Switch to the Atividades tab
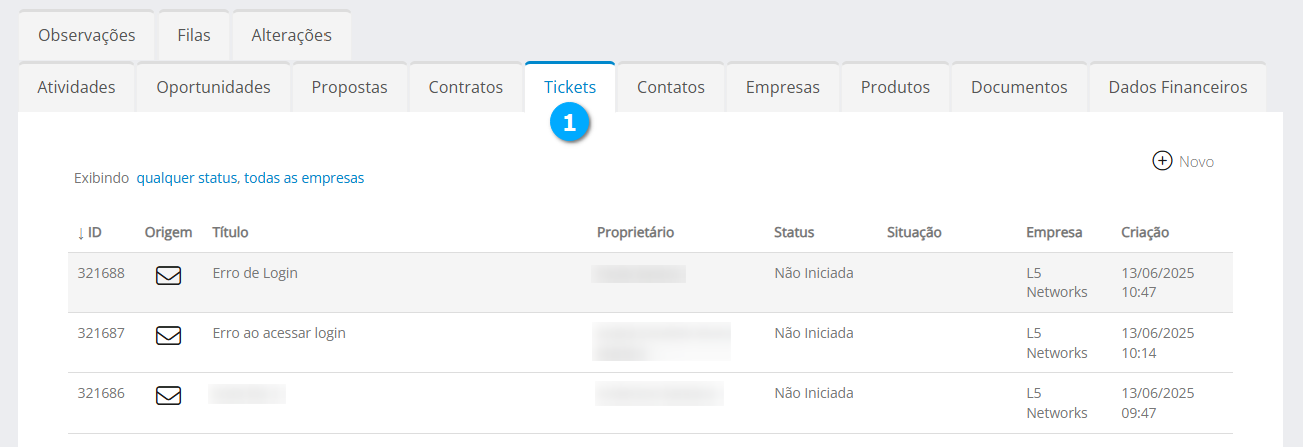The image size is (1303, 447). coord(76,87)
